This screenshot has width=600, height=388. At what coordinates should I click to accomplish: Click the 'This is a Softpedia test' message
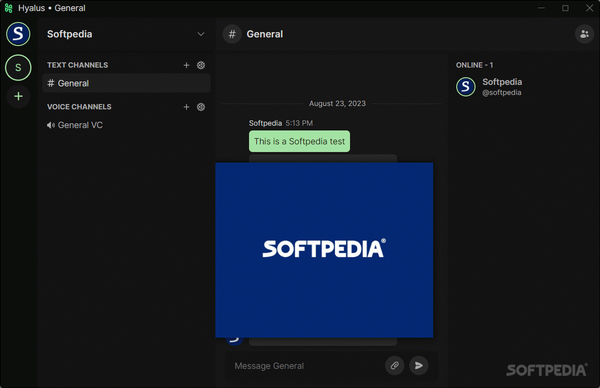point(299,141)
